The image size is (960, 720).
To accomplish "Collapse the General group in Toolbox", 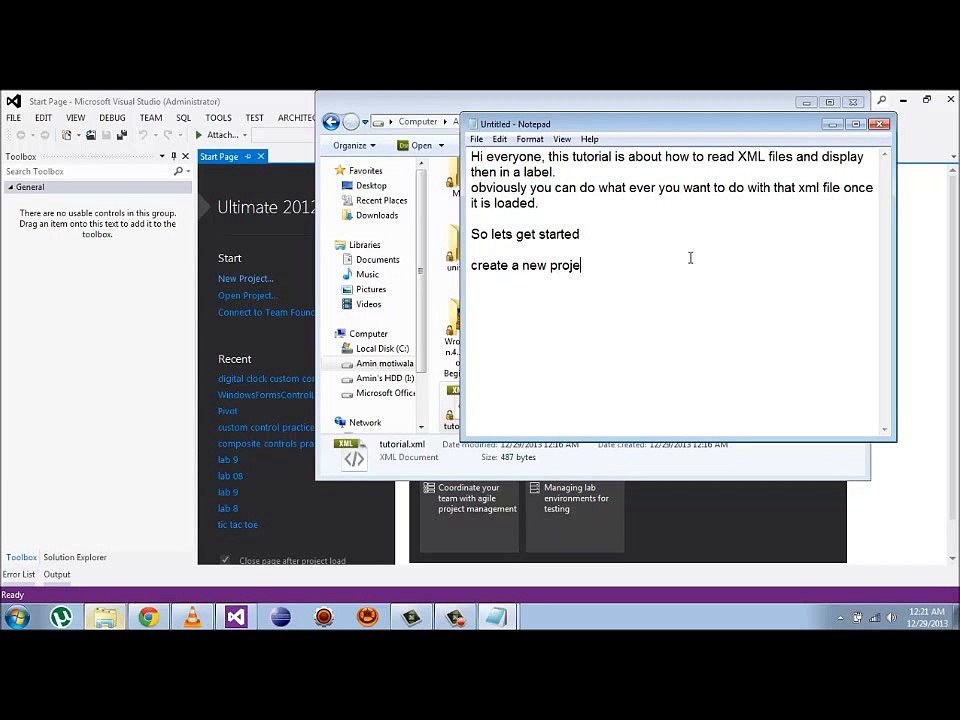I will point(10,187).
